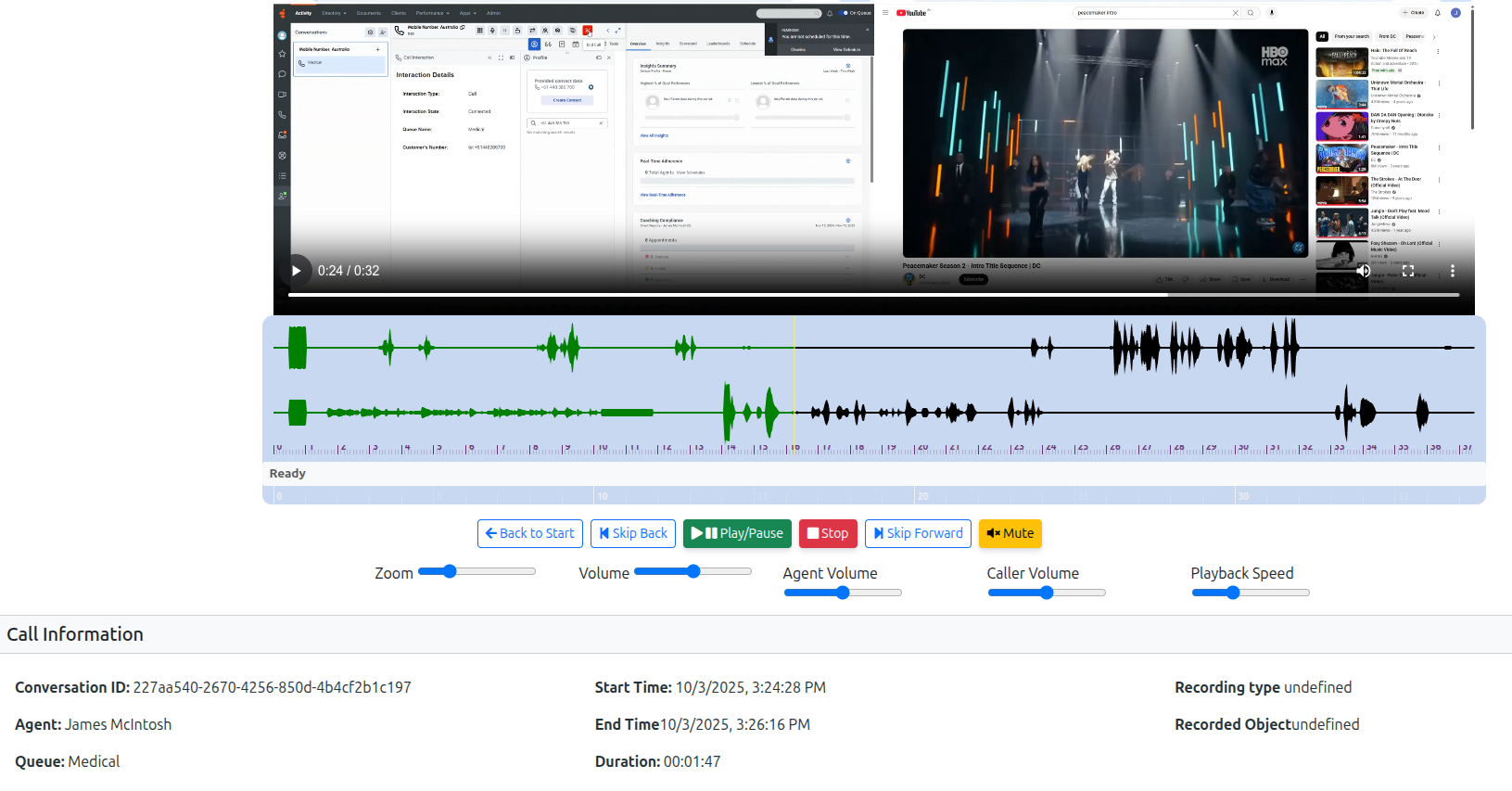Viewport: 1512px width, 791px height.
Task: Click the 'Queue: Medical' entry
Action: click(68, 761)
